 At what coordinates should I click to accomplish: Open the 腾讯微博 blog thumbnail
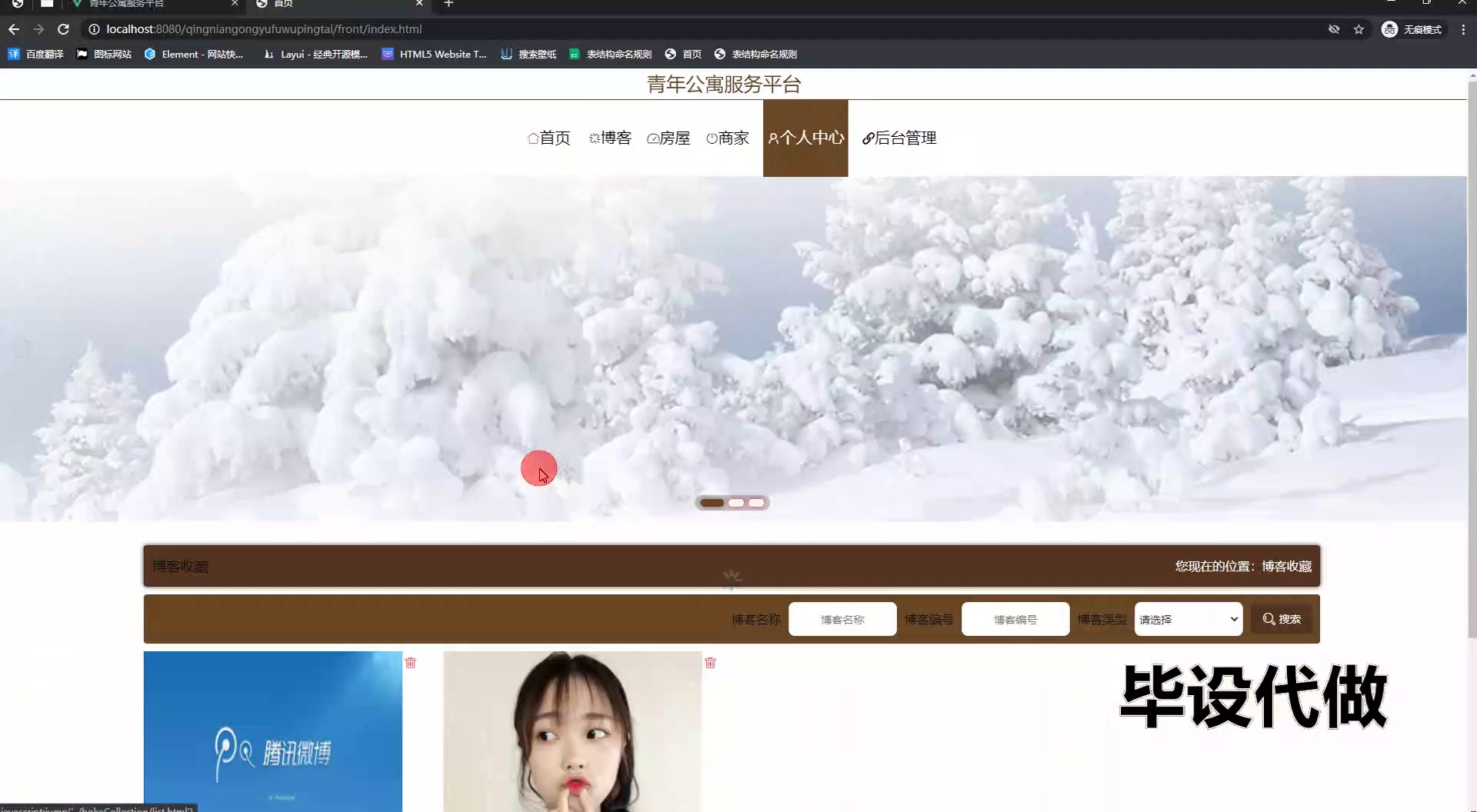pyautogui.click(x=272, y=731)
